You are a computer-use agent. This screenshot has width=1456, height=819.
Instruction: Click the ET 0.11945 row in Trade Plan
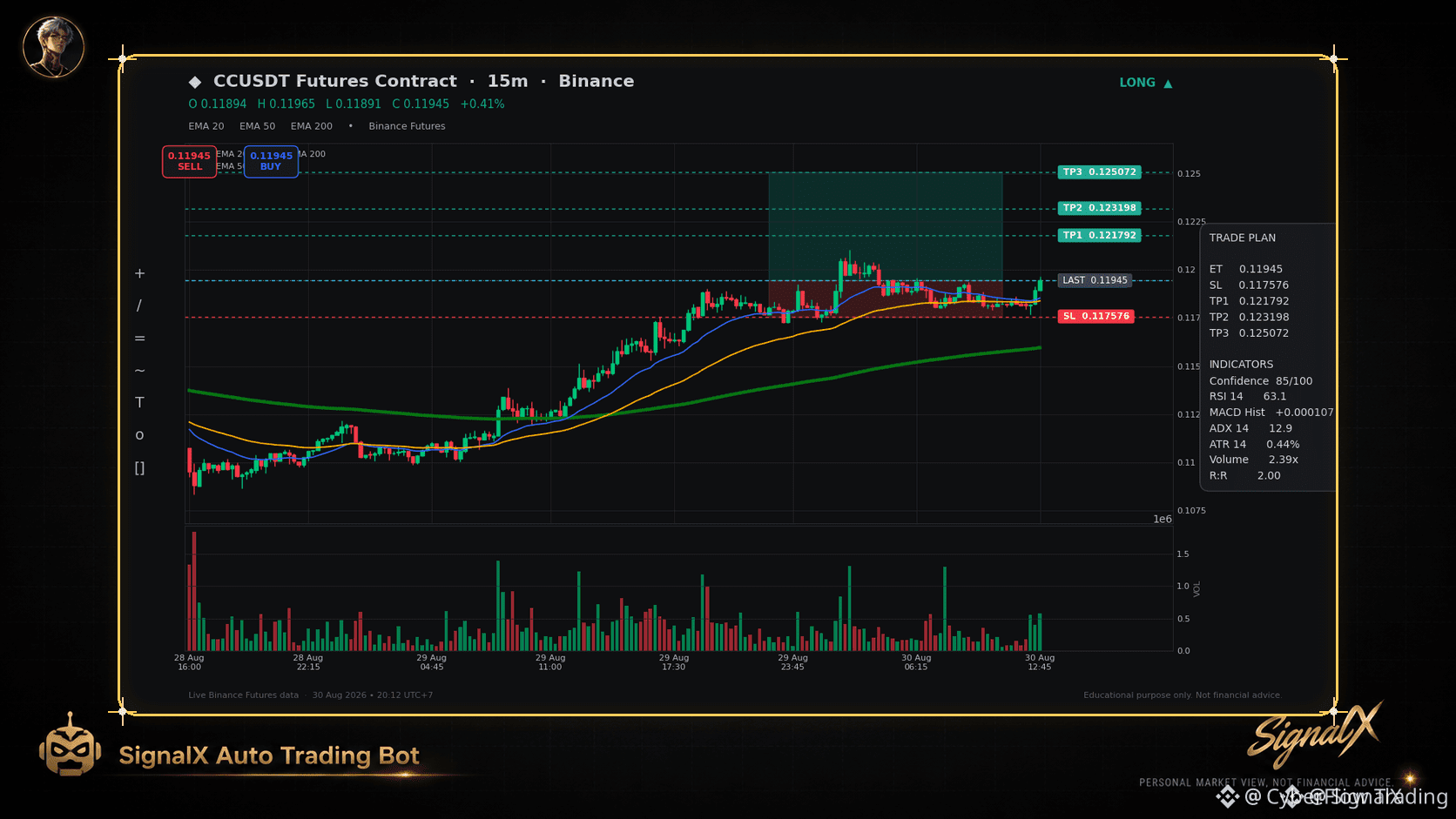point(1246,270)
